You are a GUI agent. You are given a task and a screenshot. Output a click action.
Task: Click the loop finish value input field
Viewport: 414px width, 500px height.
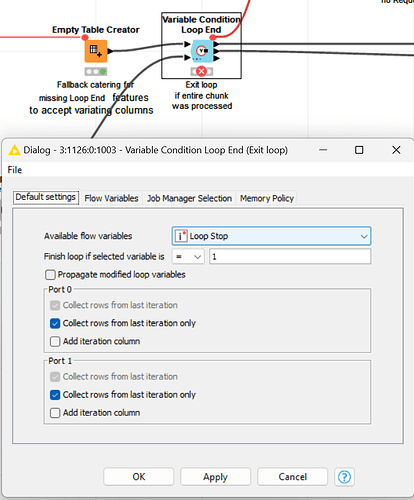tap(290, 257)
